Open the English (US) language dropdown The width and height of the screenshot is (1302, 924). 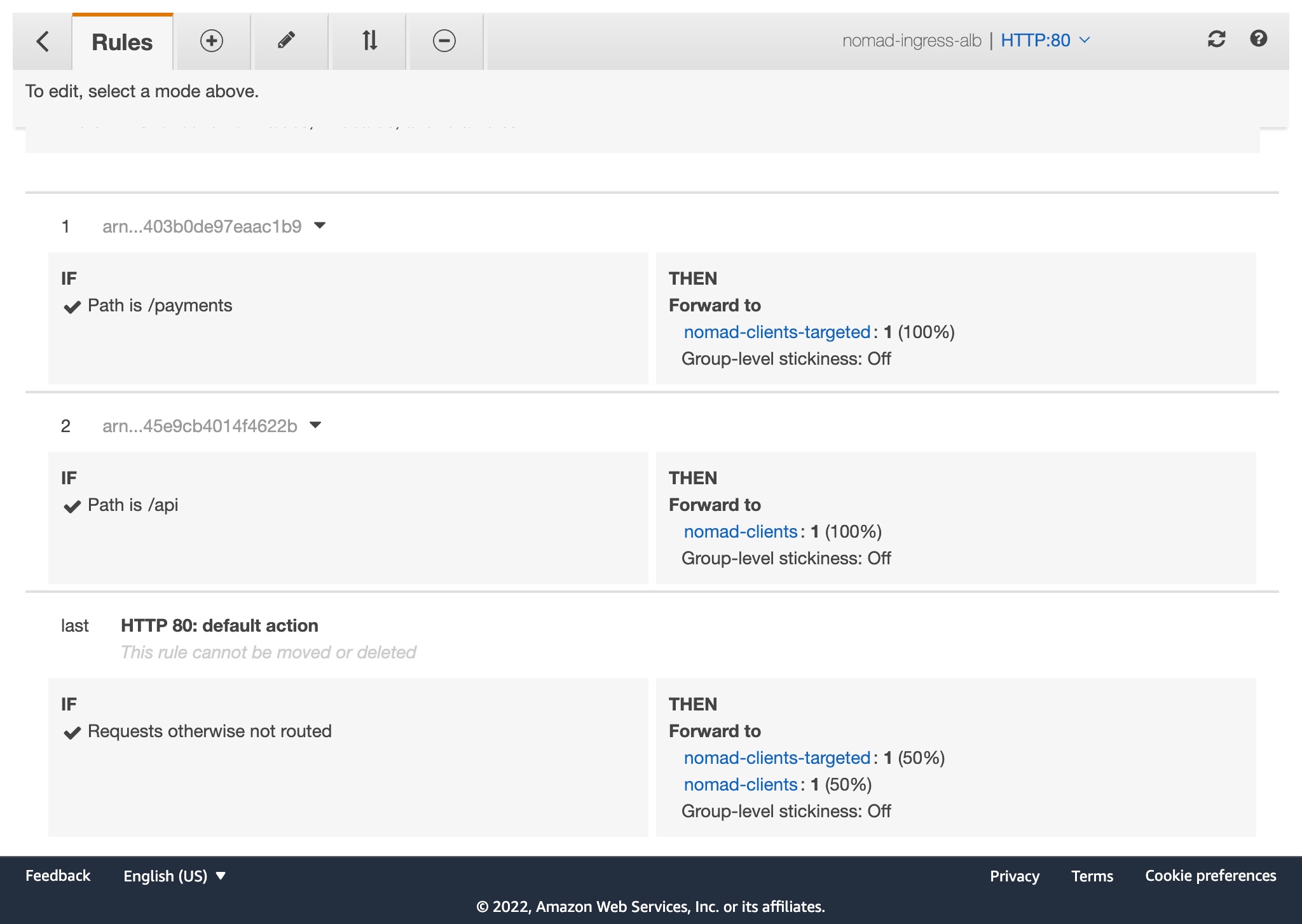pyautogui.click(x=174, y=876)
